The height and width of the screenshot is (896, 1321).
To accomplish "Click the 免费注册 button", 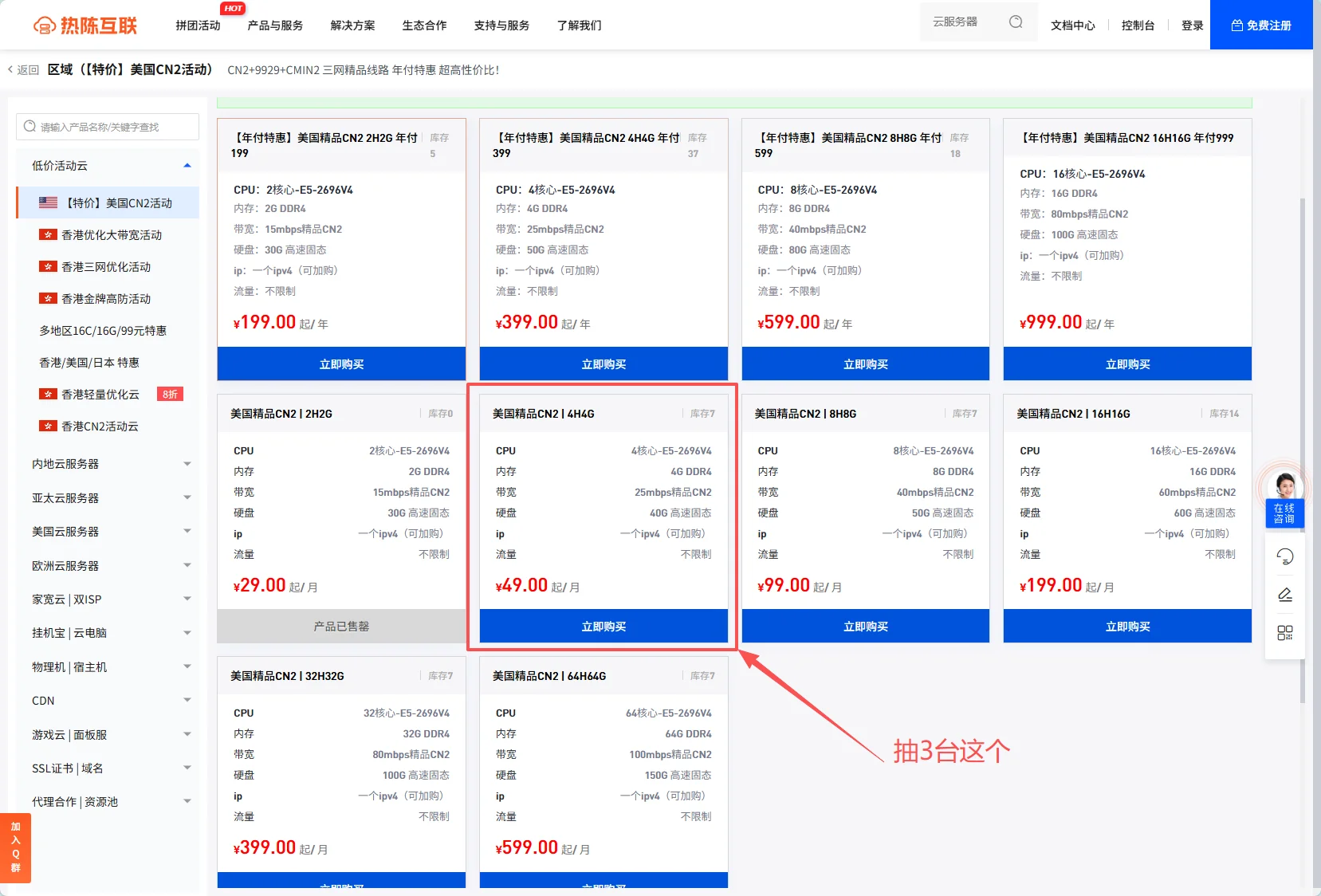I will tap(1261, 25).
